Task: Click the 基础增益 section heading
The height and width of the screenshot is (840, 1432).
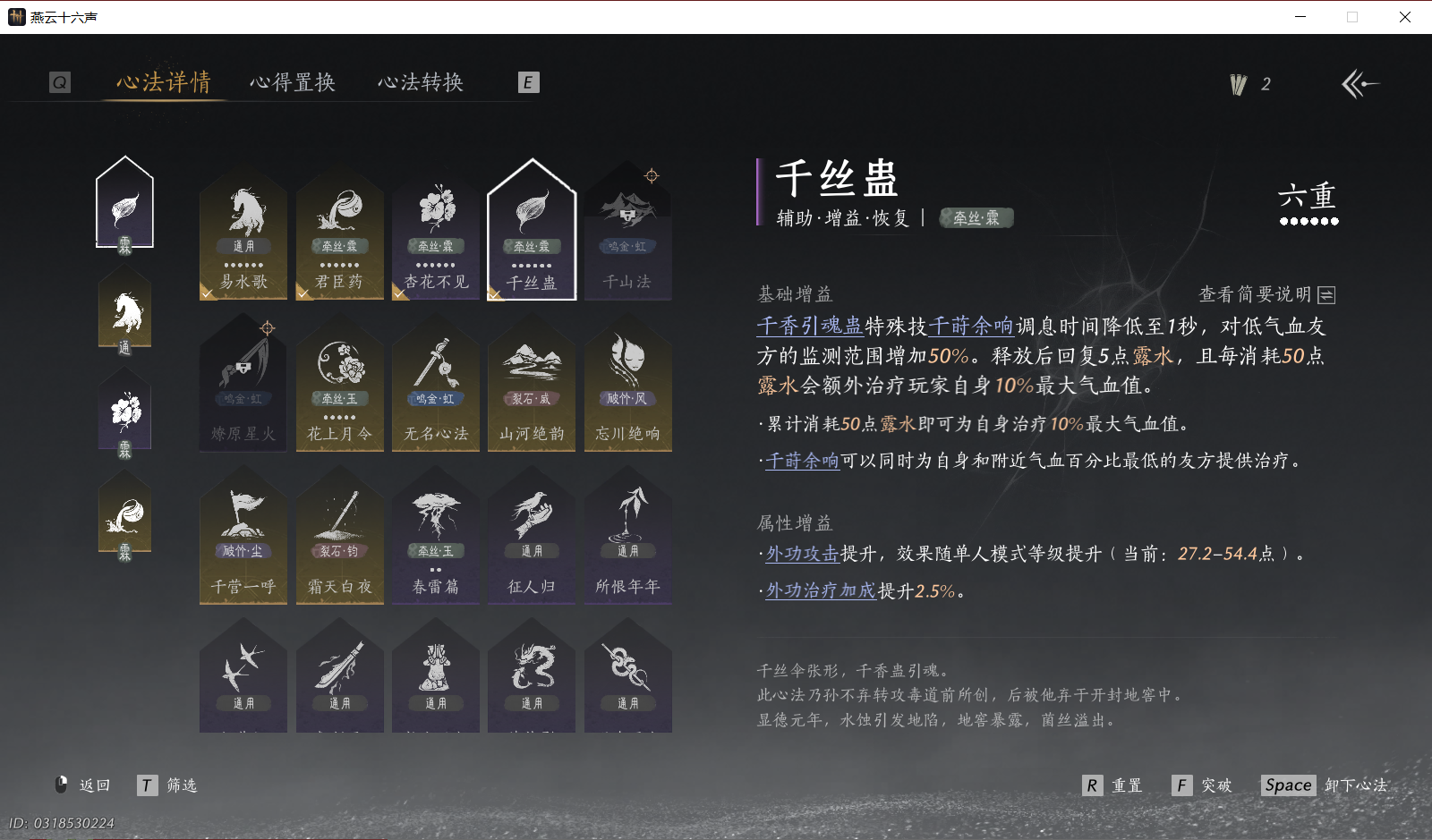Action: click(x=795, y=294)
